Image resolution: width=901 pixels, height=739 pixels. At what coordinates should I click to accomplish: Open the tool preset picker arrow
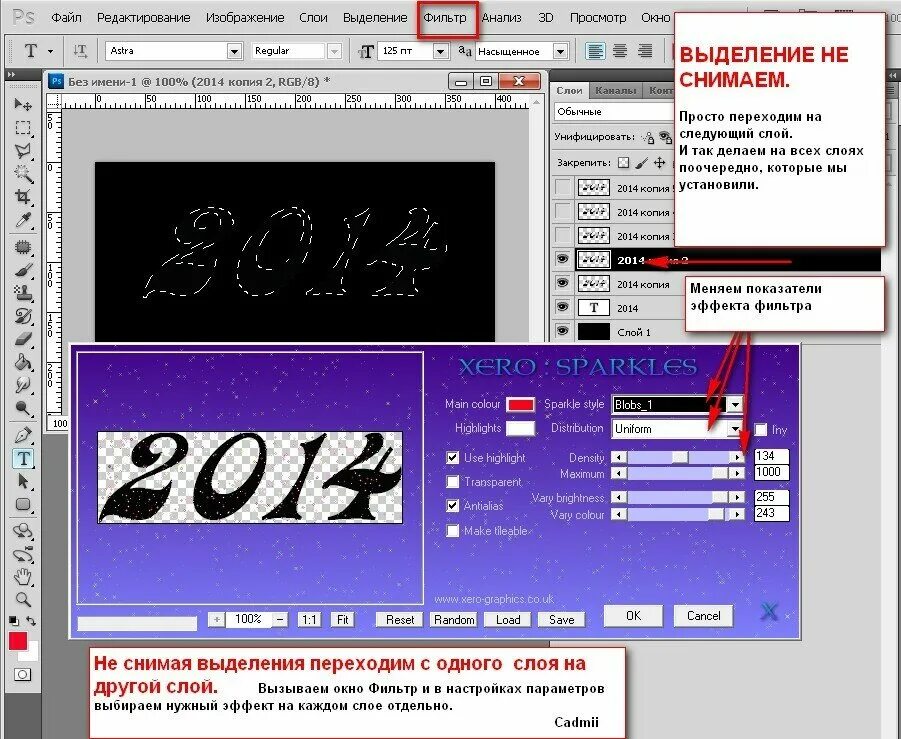[x=50, y=51]
